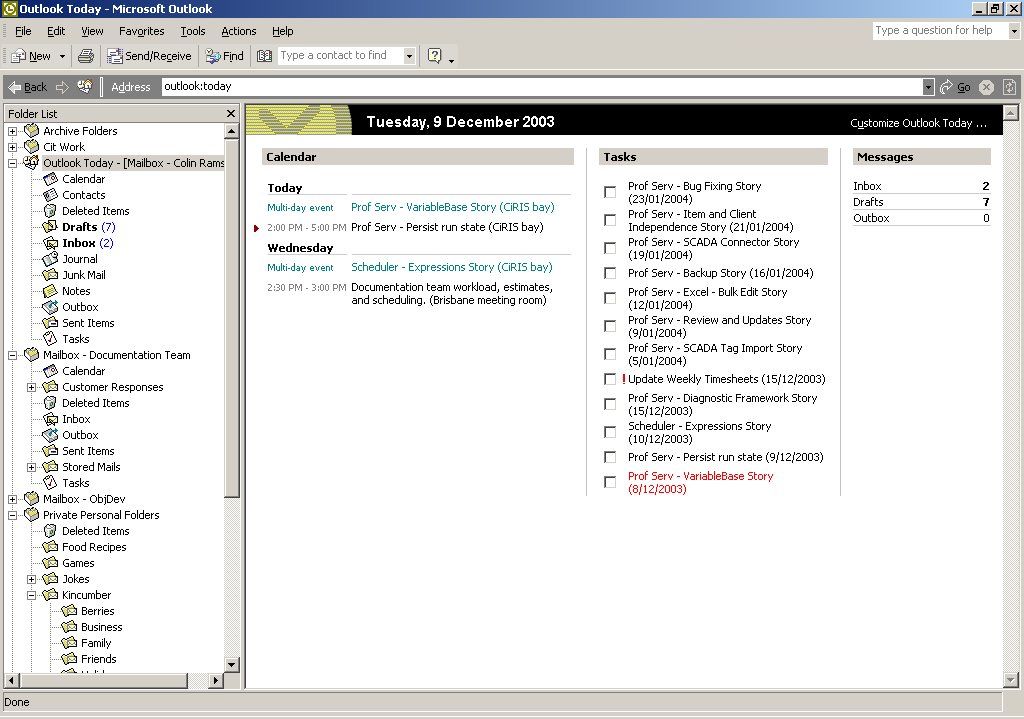Click the Stop loading icon
1024x719 pixels.
coord(986,87)
